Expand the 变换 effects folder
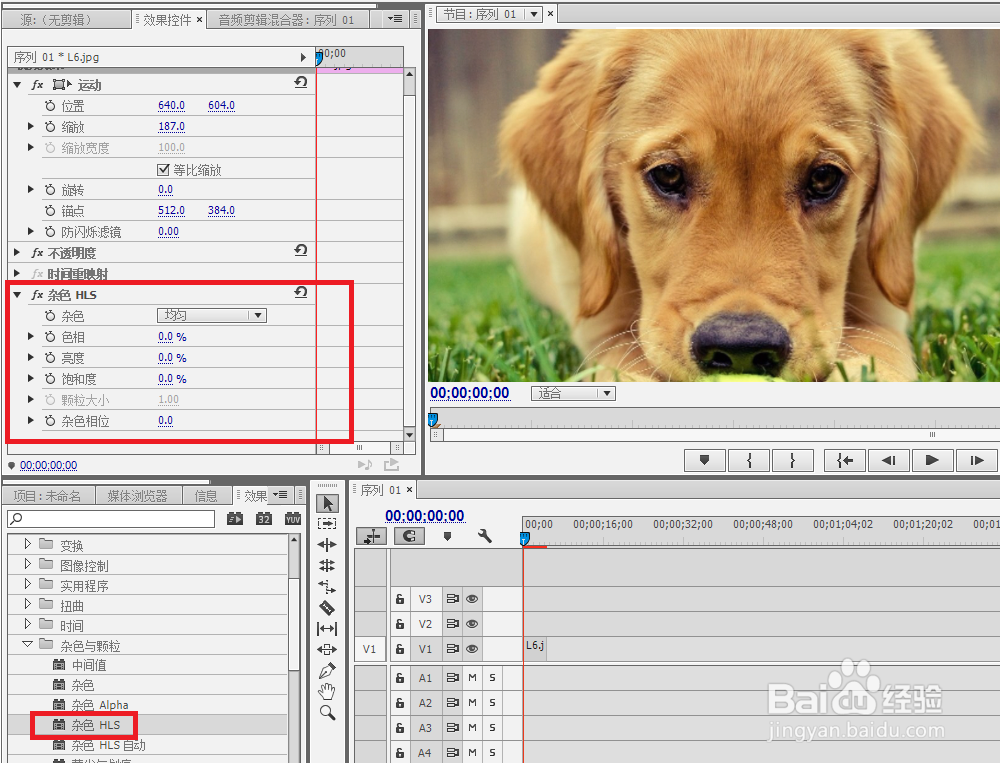This screenshot has height=765, width=1000. tap(27, 544)
